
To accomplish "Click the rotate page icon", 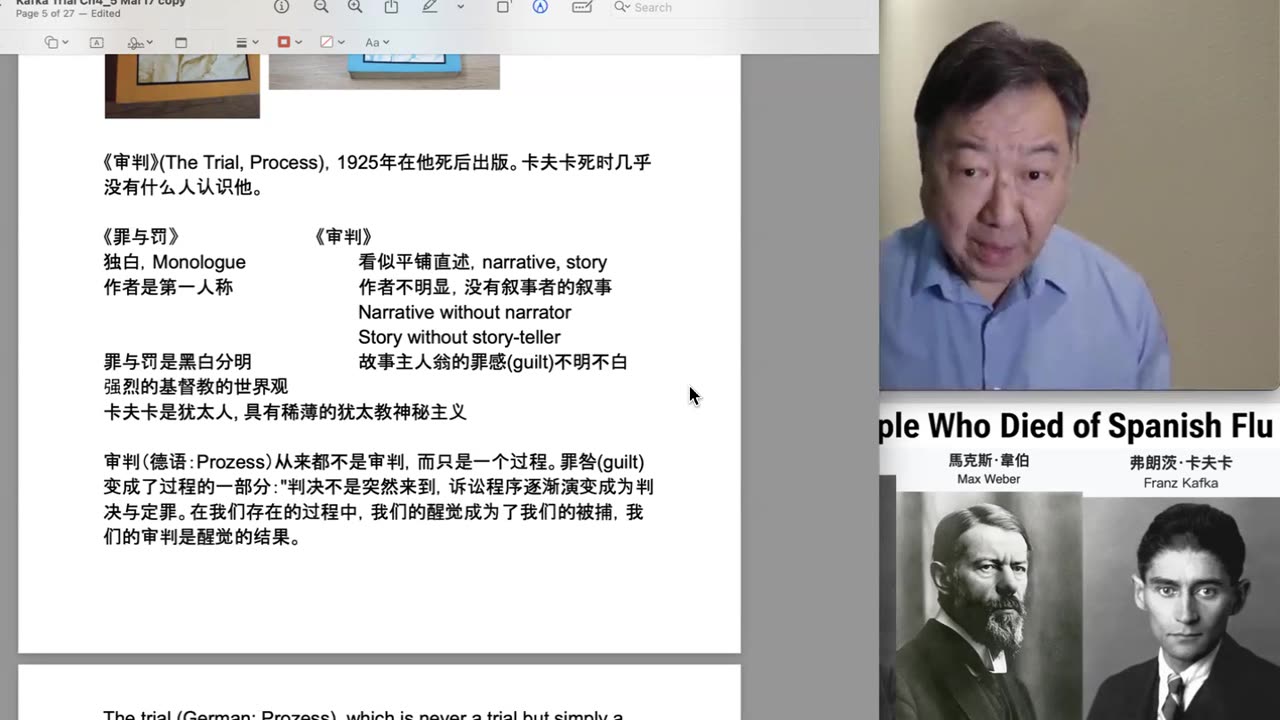I will [x=503, y=7].
